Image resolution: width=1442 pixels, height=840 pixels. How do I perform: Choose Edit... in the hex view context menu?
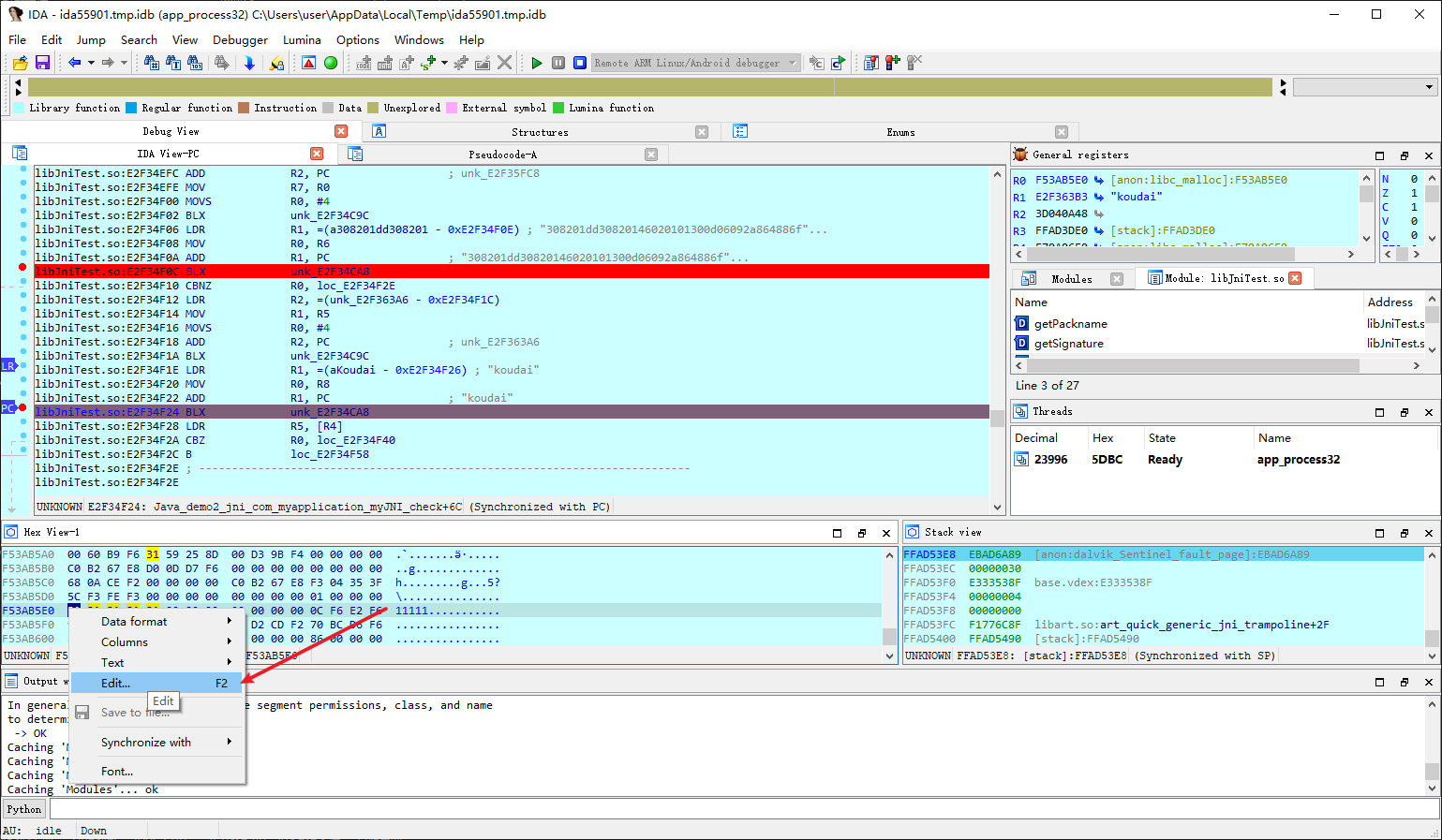(x=157, y=683)
